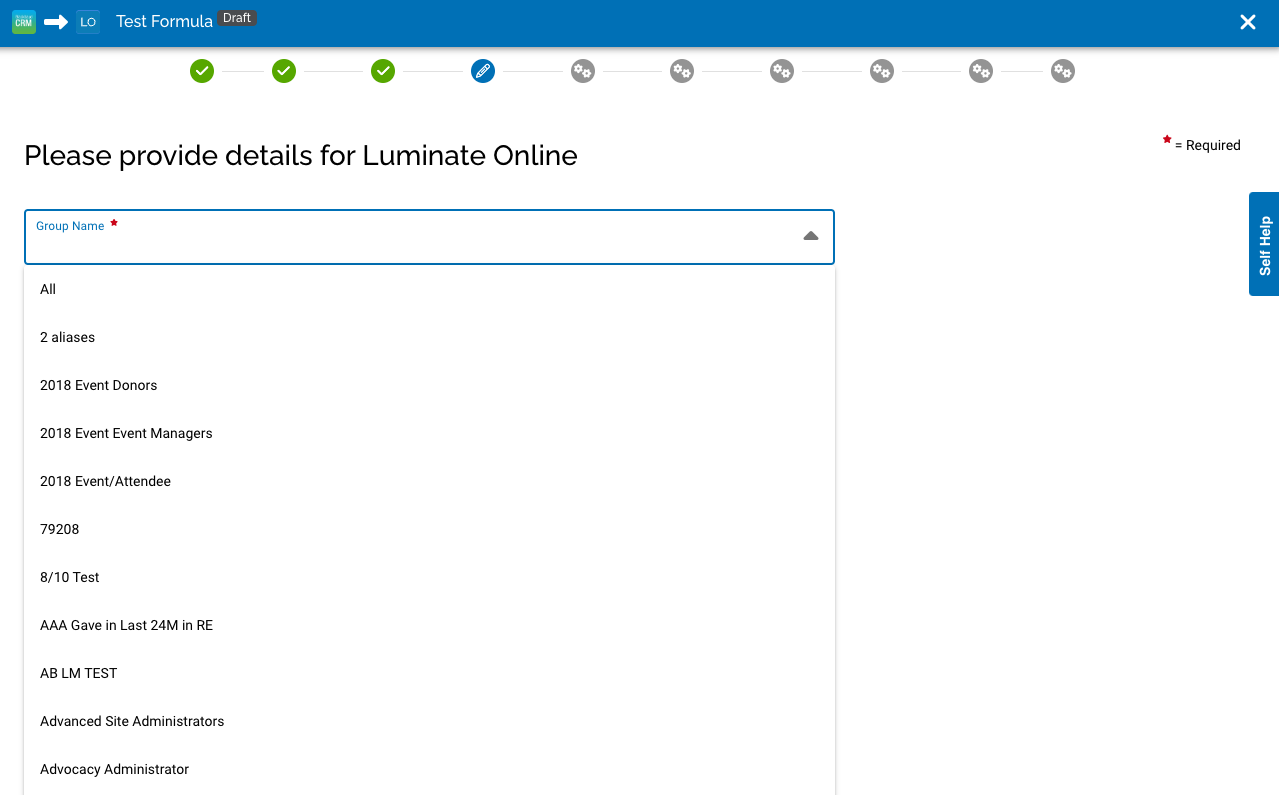Click the green checkmark on the first step
Viewport: 1279px width, 795px height.
202,71
